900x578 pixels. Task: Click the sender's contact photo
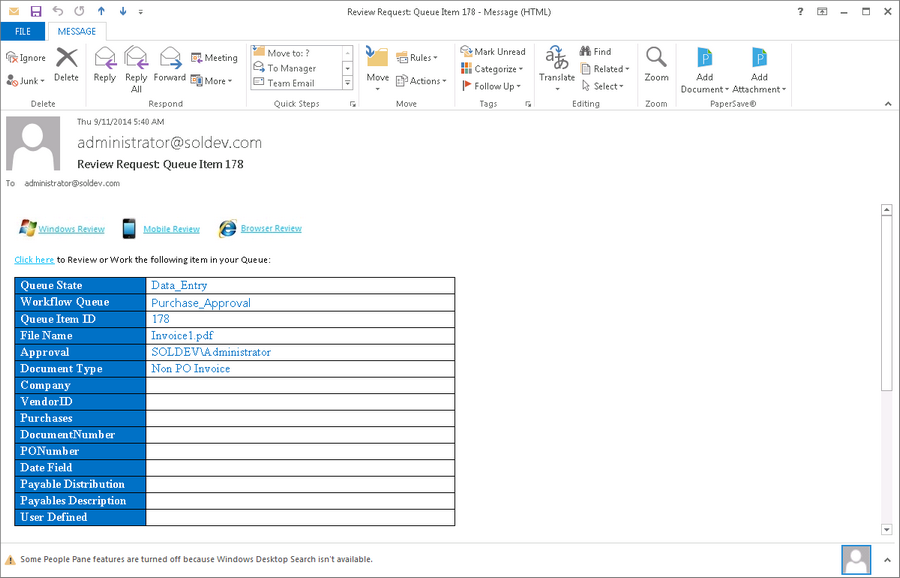coord(33,143)
